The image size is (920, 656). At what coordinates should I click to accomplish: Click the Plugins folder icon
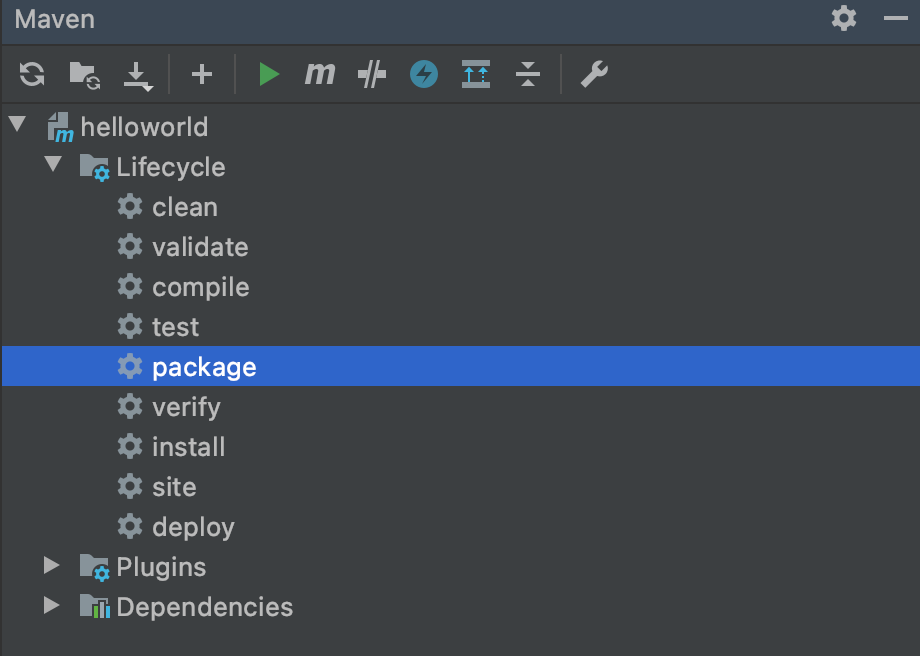94,567
